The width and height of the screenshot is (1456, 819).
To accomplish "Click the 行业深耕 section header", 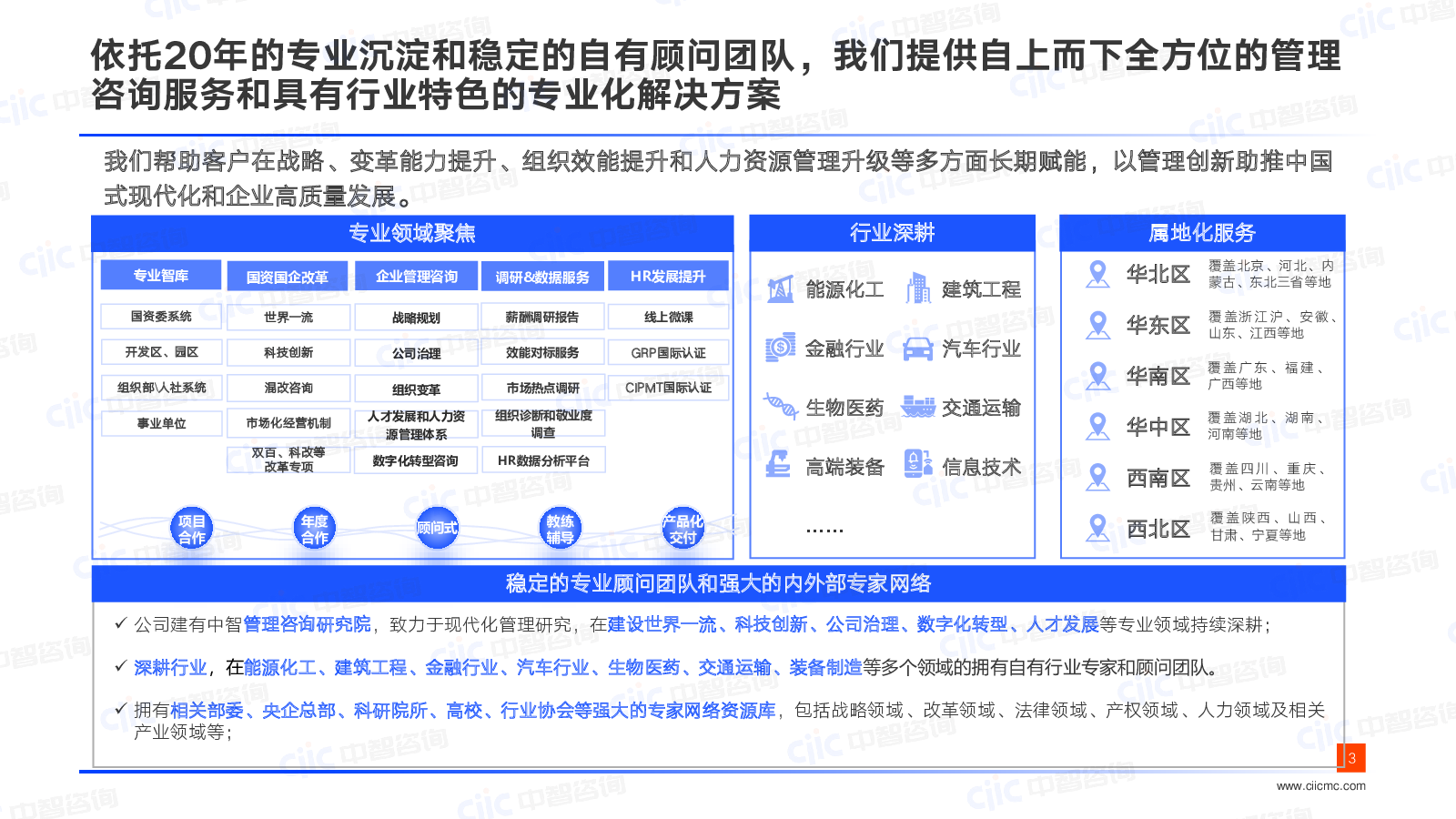I will (x=893, y=233).
